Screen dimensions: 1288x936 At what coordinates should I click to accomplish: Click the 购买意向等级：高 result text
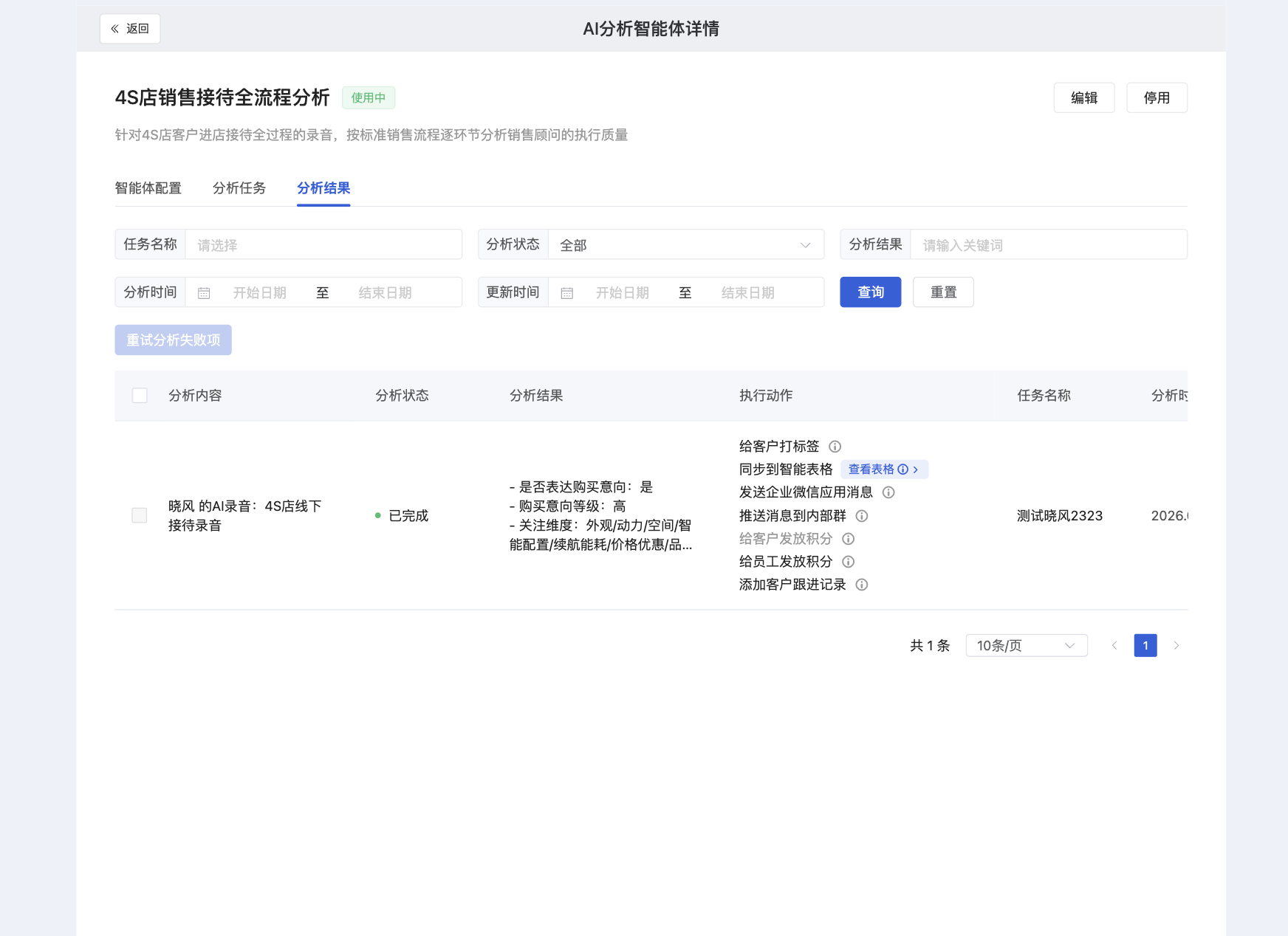pos(568,506)
